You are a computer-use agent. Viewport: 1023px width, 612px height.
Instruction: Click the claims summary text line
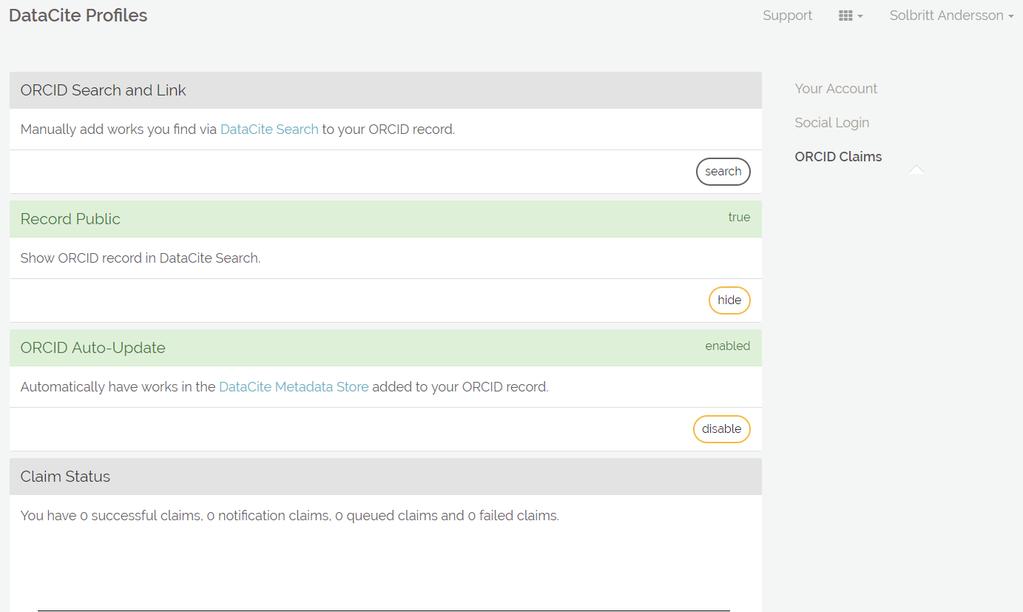click(x=290, y=515)
